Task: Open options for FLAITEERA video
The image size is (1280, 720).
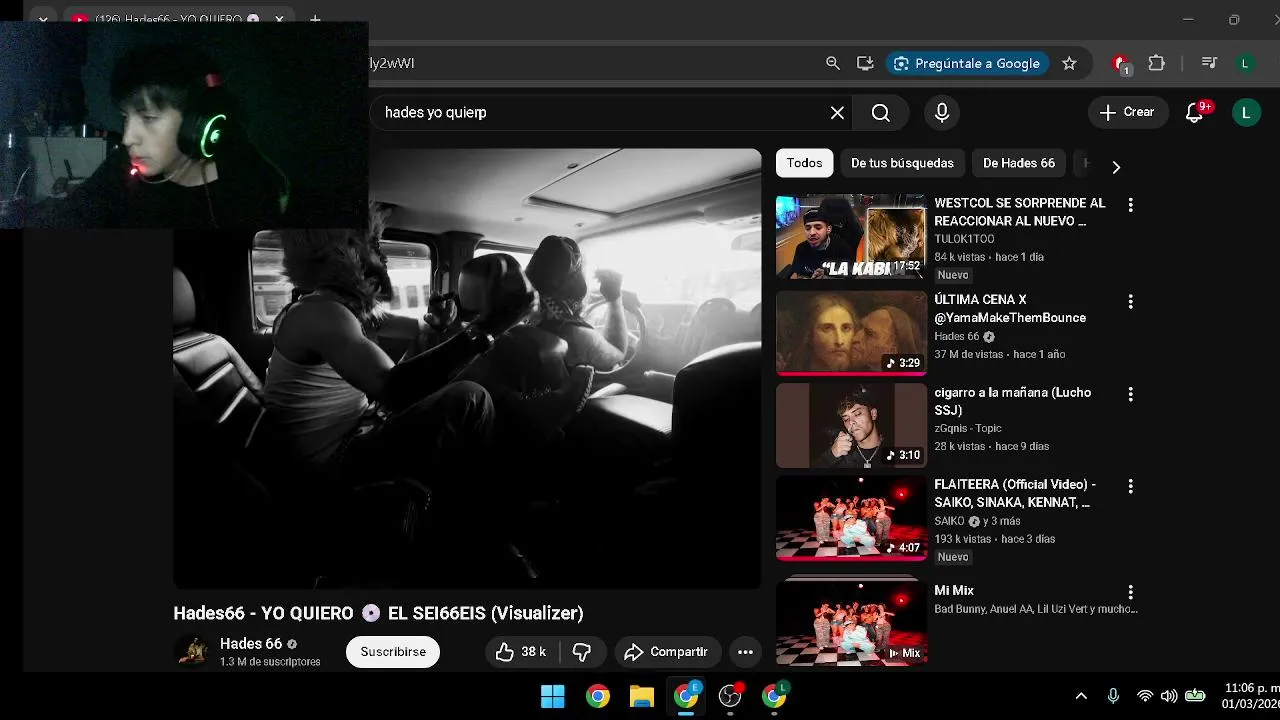Action: [x=1131, y=487]
